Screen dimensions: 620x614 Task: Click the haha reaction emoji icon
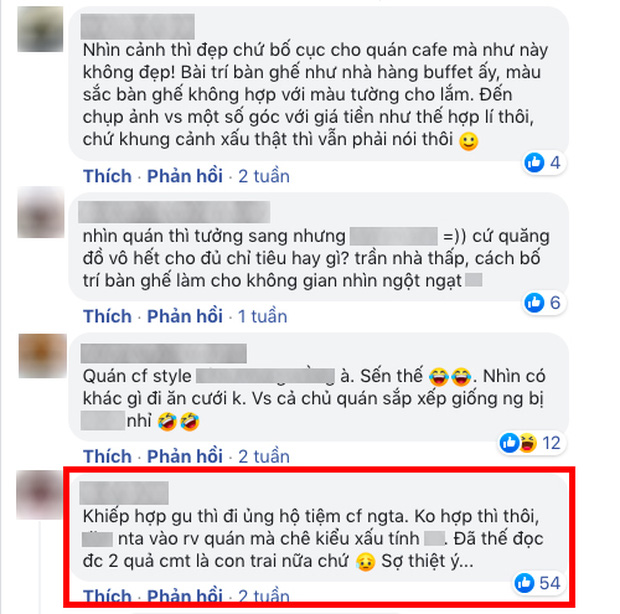(x=527, y=443)
